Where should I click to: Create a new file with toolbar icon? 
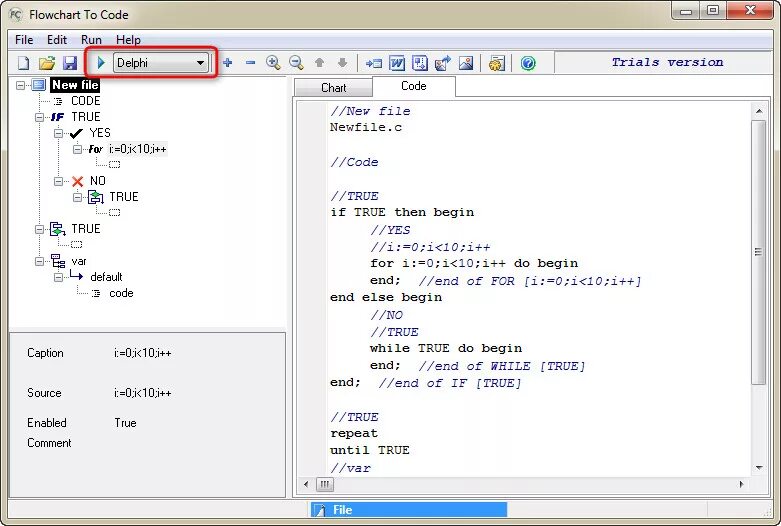23,63
